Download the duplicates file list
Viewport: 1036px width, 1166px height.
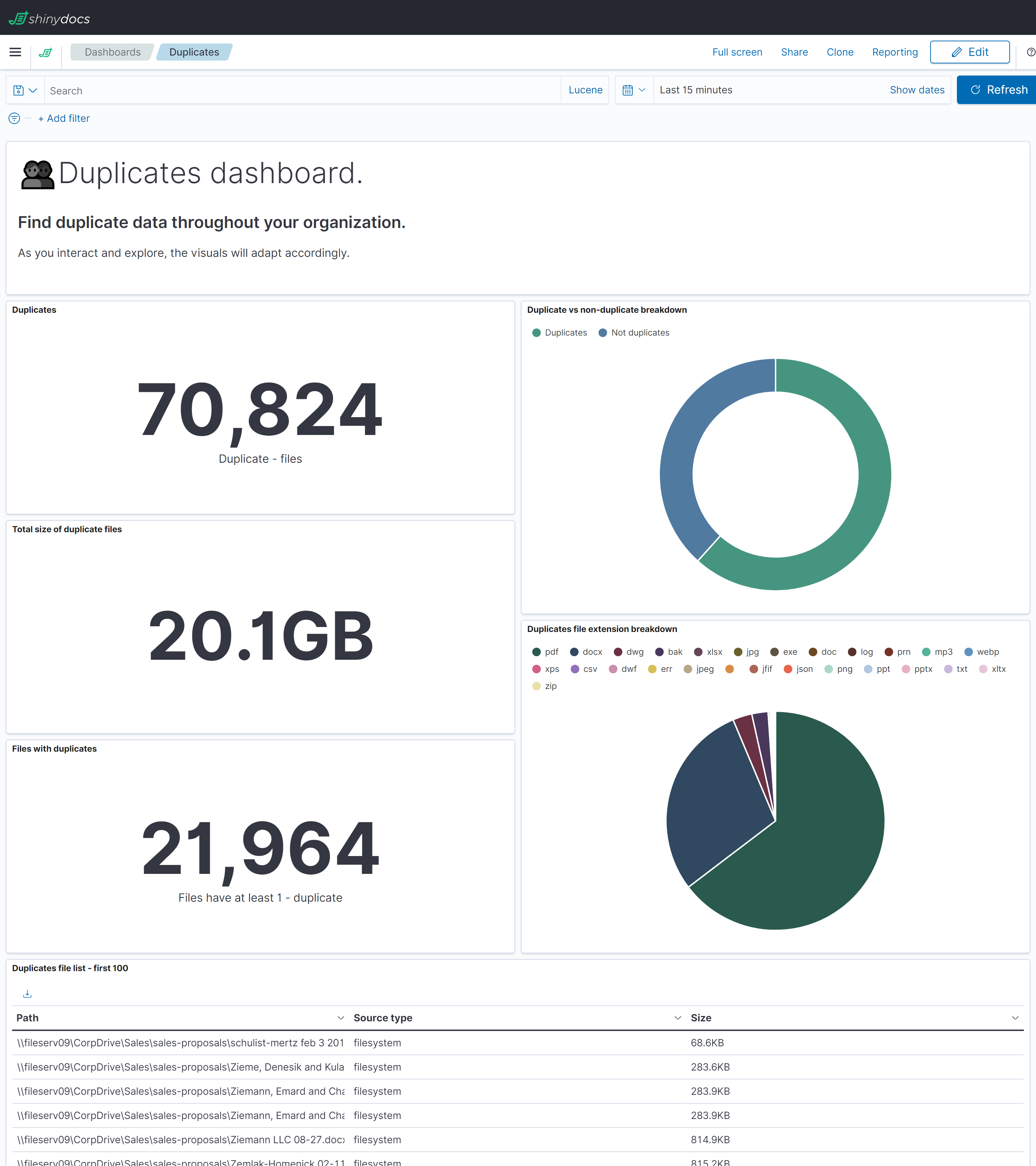[27, 993]
